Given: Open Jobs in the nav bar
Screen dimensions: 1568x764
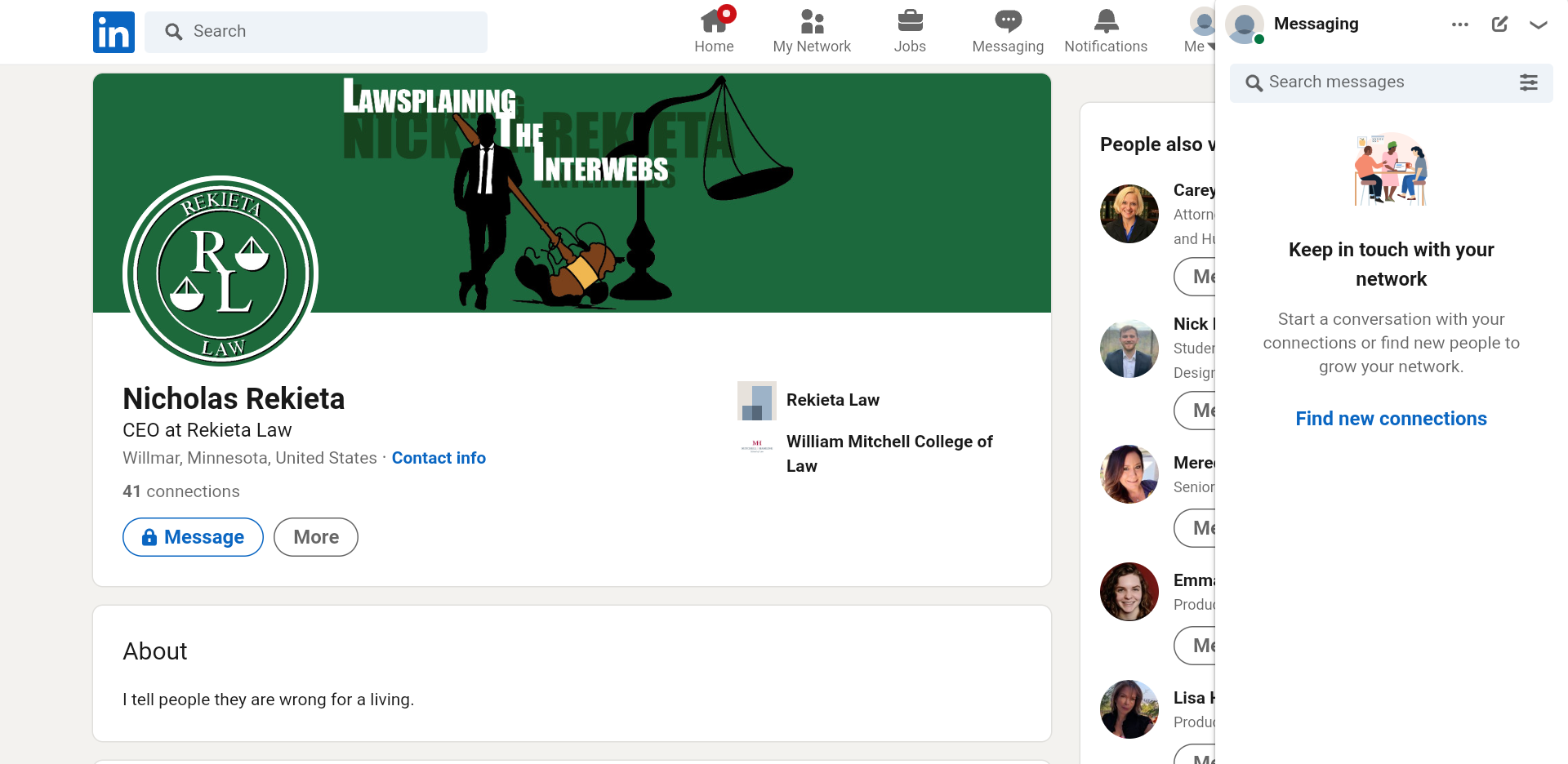Looking at the screenshot, I should click(910, 32).
